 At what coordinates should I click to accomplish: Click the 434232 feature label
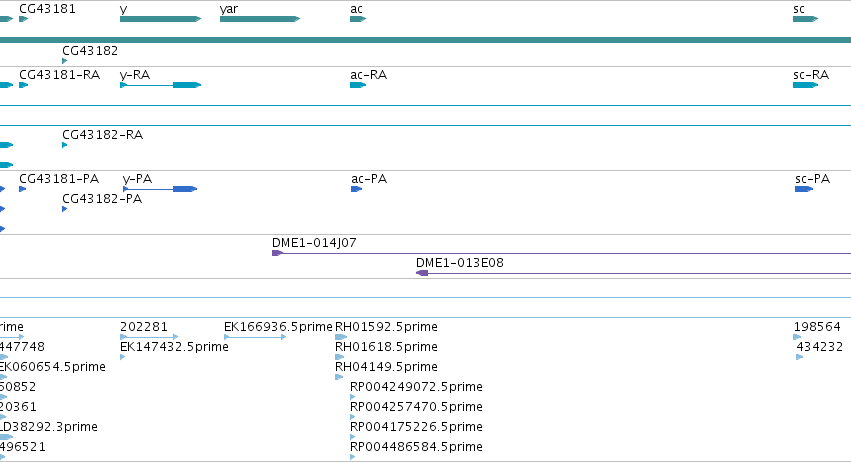(820, 346)
